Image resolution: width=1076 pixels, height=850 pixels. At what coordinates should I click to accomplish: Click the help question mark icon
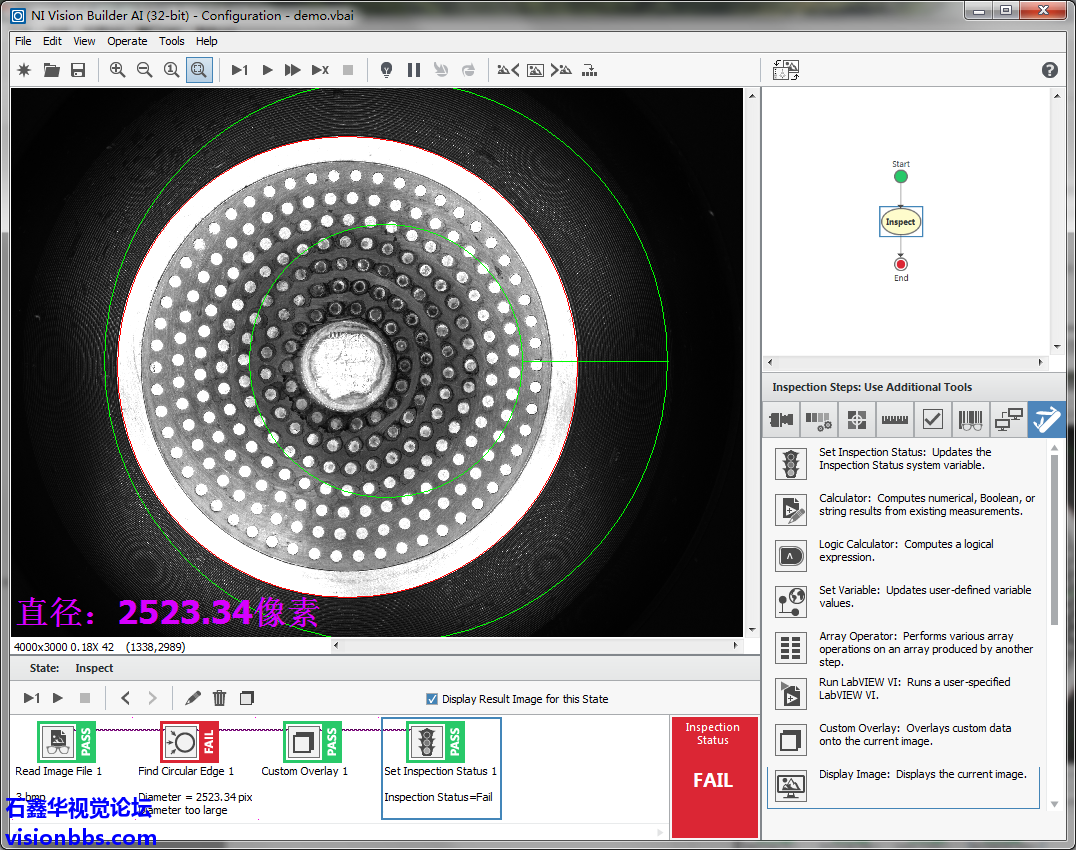point(1049,70)
